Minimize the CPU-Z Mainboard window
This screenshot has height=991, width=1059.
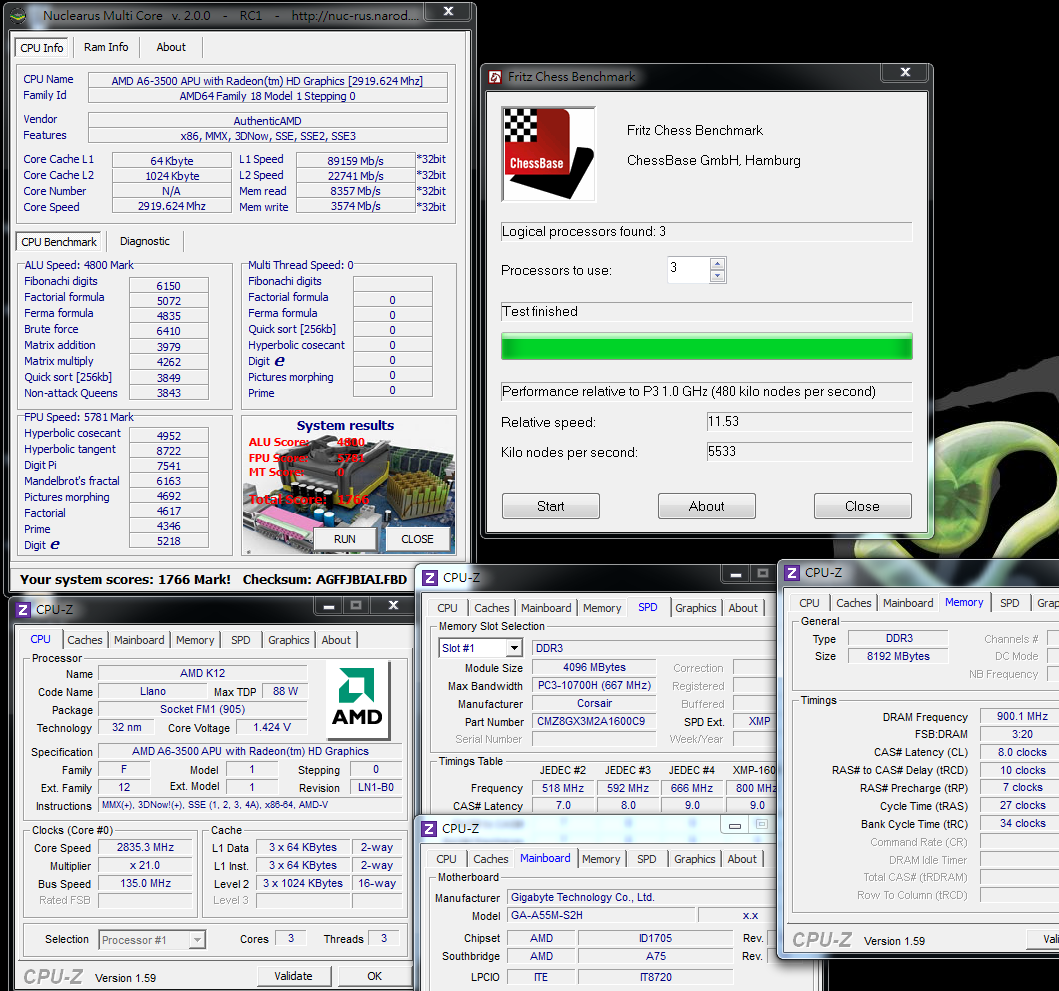tap(735, 825)
